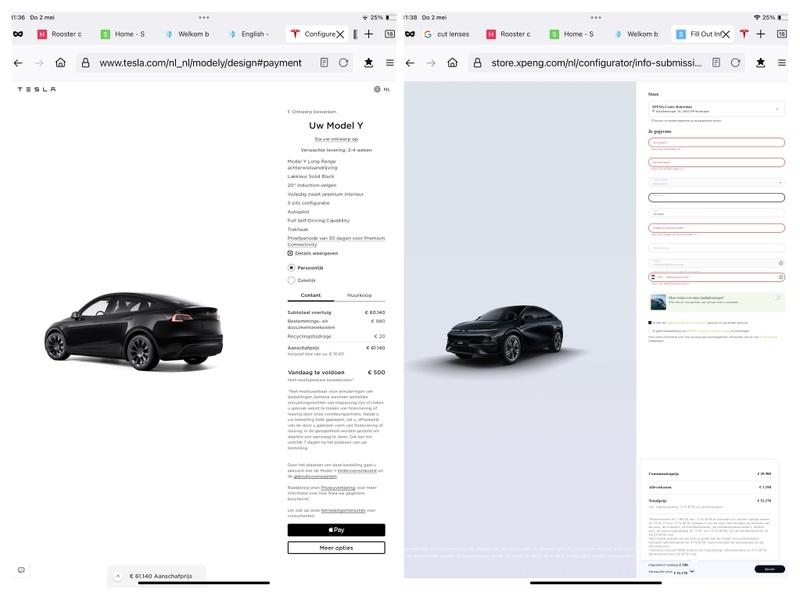
Task: Switch to cut lenses tab in the XPENG browser
Action: click(x=446, y=34)
